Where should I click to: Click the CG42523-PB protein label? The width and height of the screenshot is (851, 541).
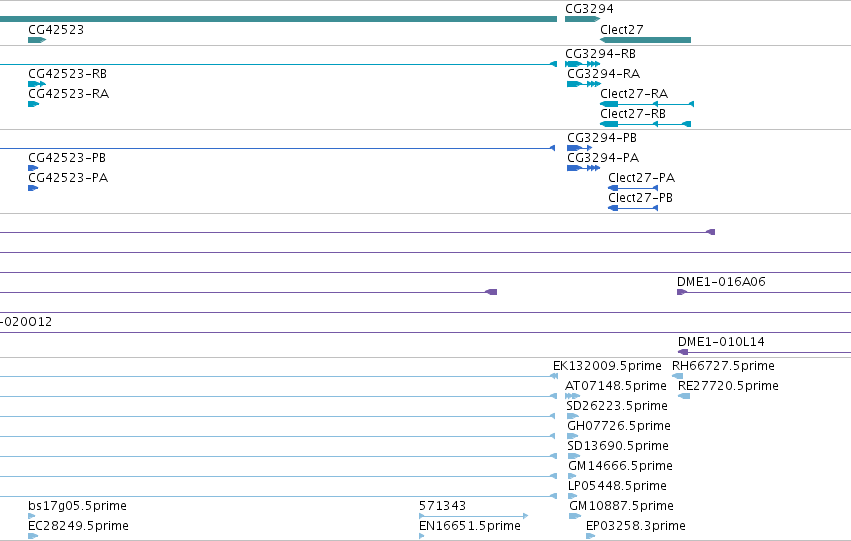pos(67,158)
